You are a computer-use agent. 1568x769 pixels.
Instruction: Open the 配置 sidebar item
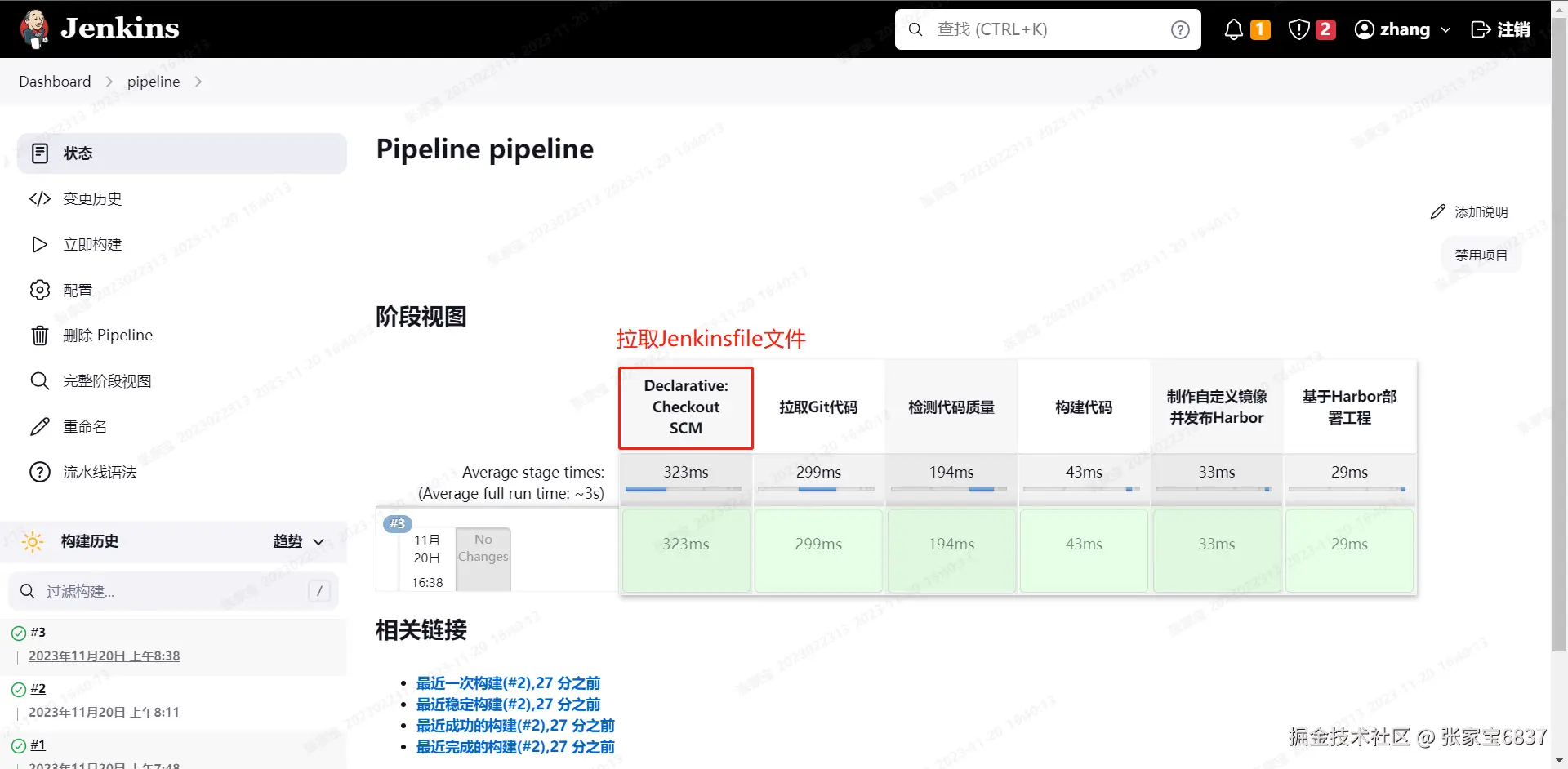182,290
